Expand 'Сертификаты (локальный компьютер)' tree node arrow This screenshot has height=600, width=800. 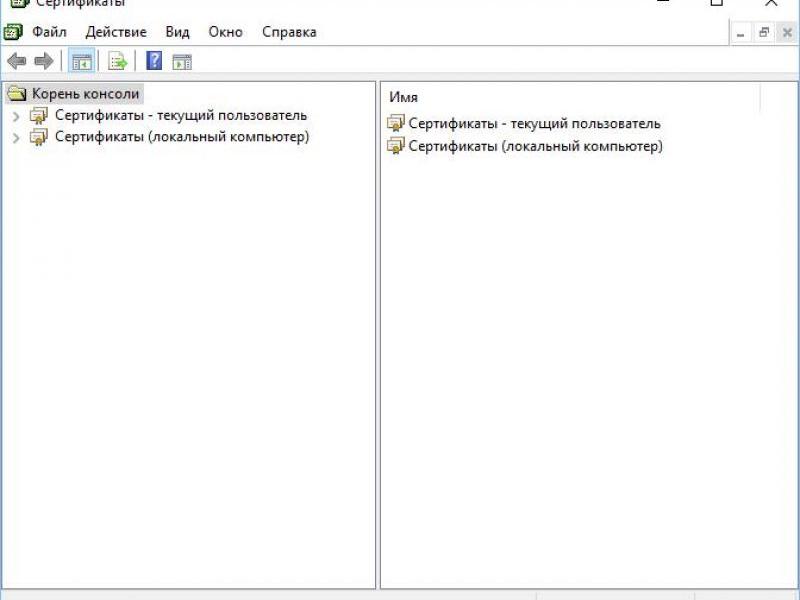(15, 138)
